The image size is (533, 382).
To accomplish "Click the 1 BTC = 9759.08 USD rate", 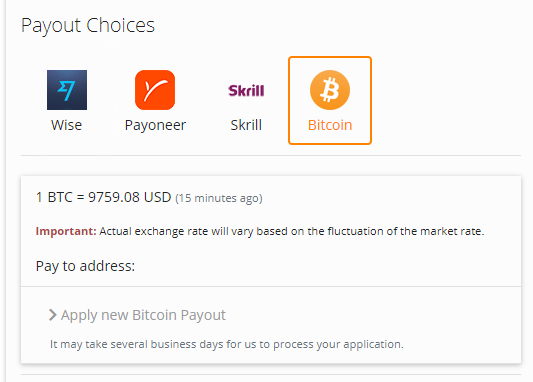I will (103, 197).
